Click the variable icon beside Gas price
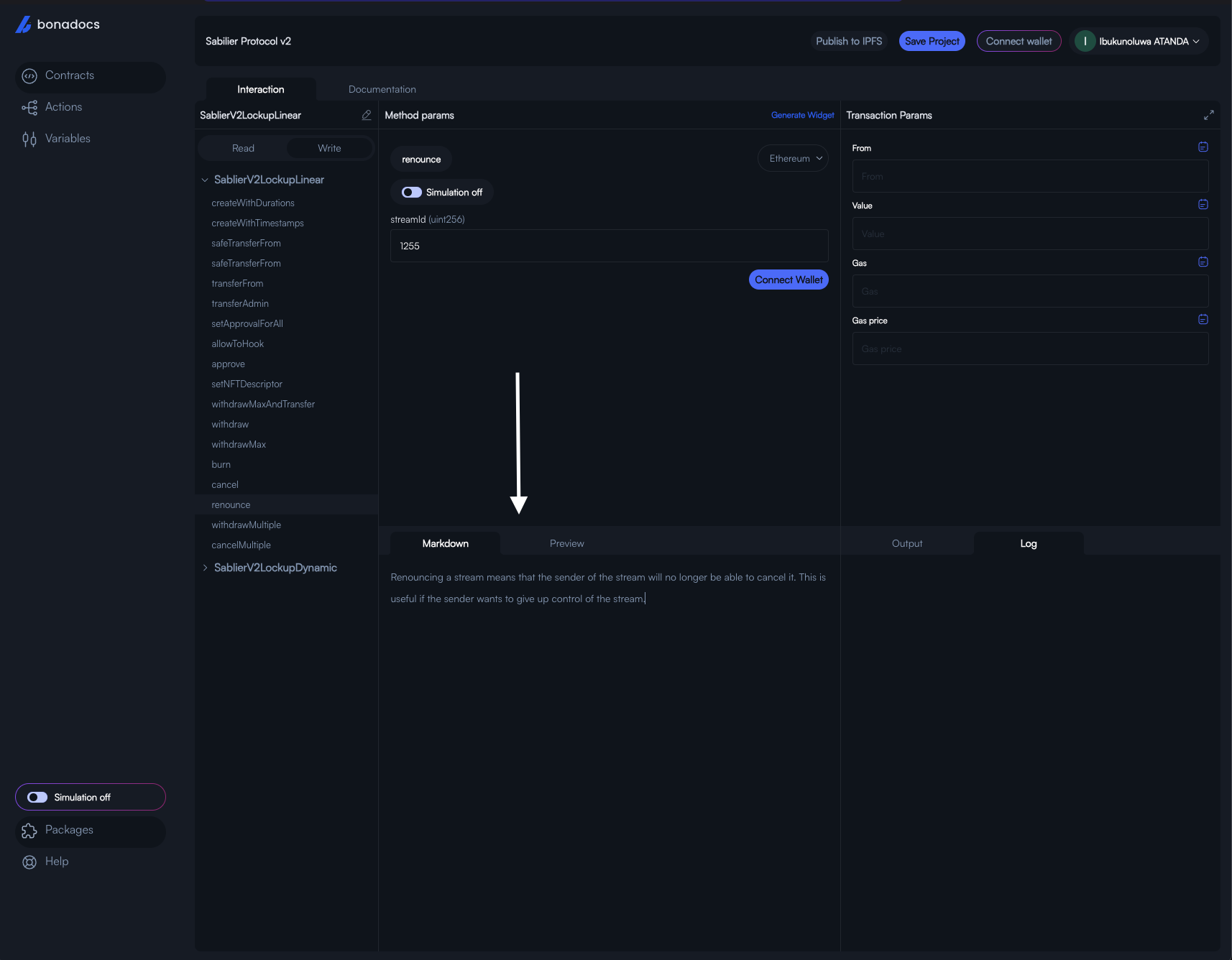Viewport: 1232px width, 960px height. pos(1203,319)
